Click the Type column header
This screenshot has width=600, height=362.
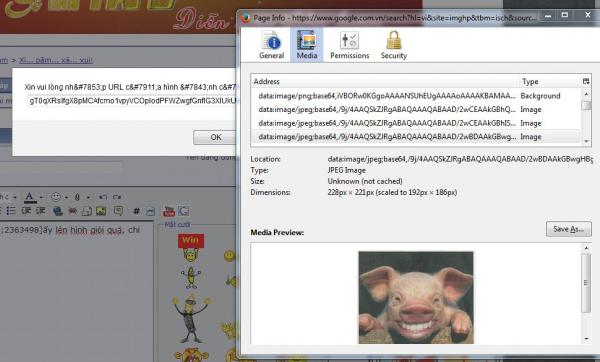point(549,82)
